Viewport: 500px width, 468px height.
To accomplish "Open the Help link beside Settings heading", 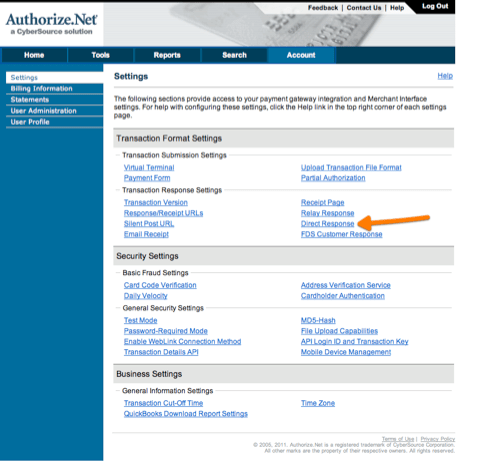I will point(445,76).
